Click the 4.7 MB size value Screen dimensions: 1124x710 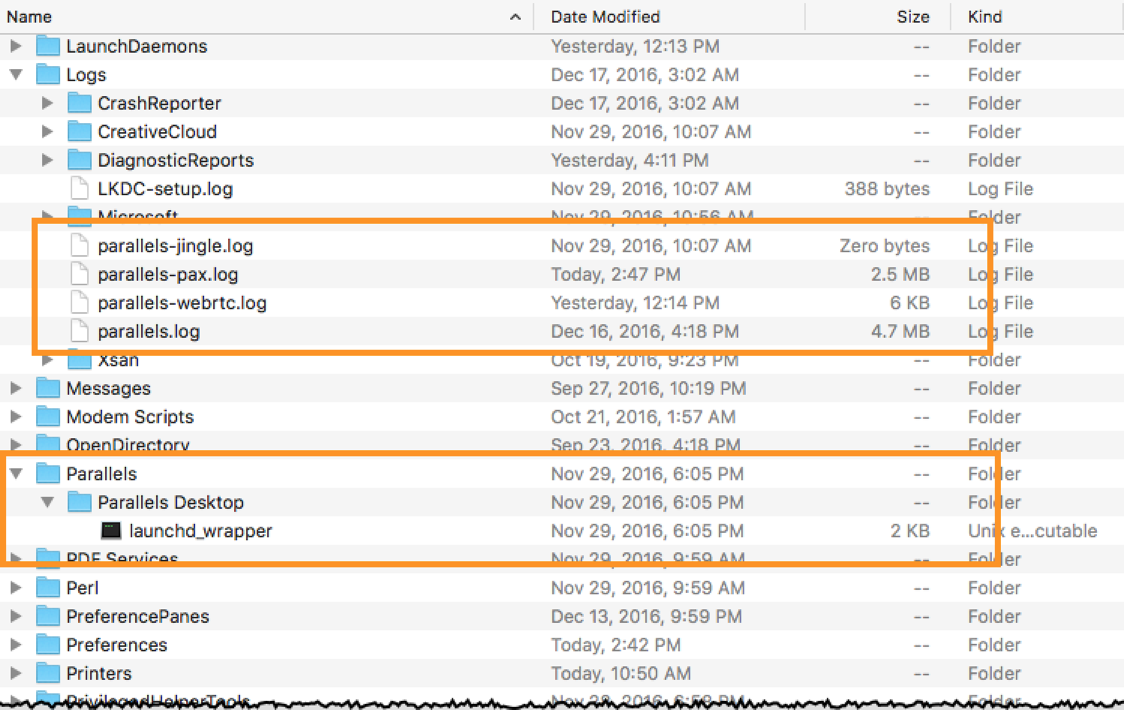click(900, 331)
